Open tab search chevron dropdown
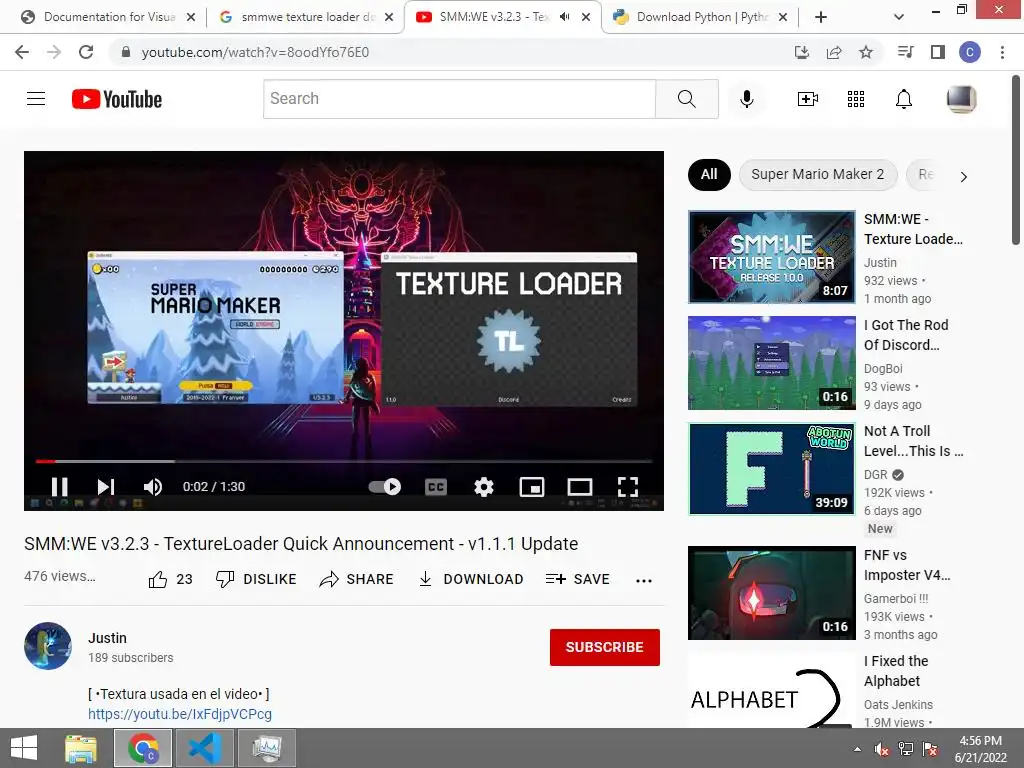The height and width of the screenshot is (768, 1024). 899,17
